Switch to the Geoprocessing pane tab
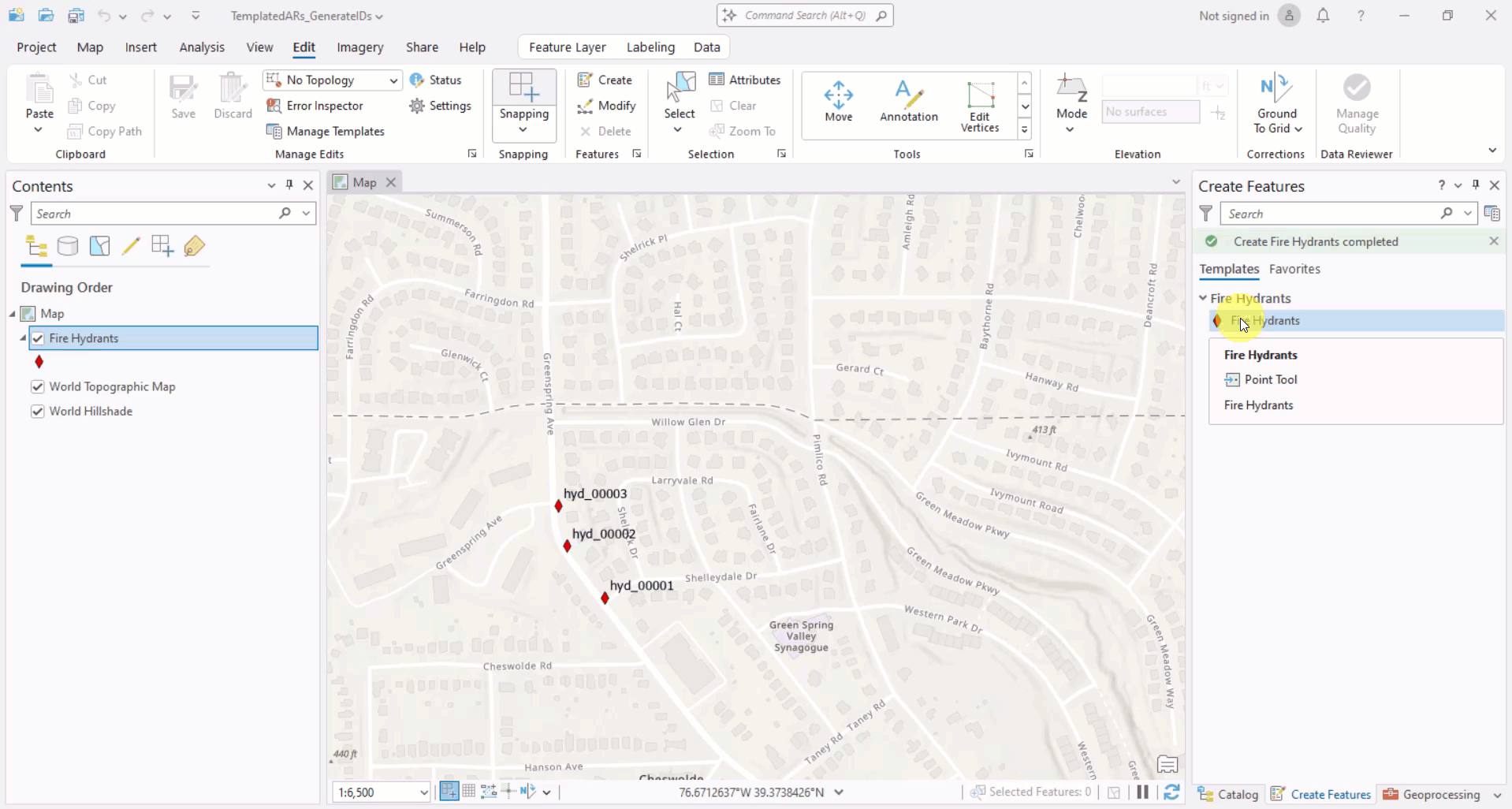 tap(1432, 794)
